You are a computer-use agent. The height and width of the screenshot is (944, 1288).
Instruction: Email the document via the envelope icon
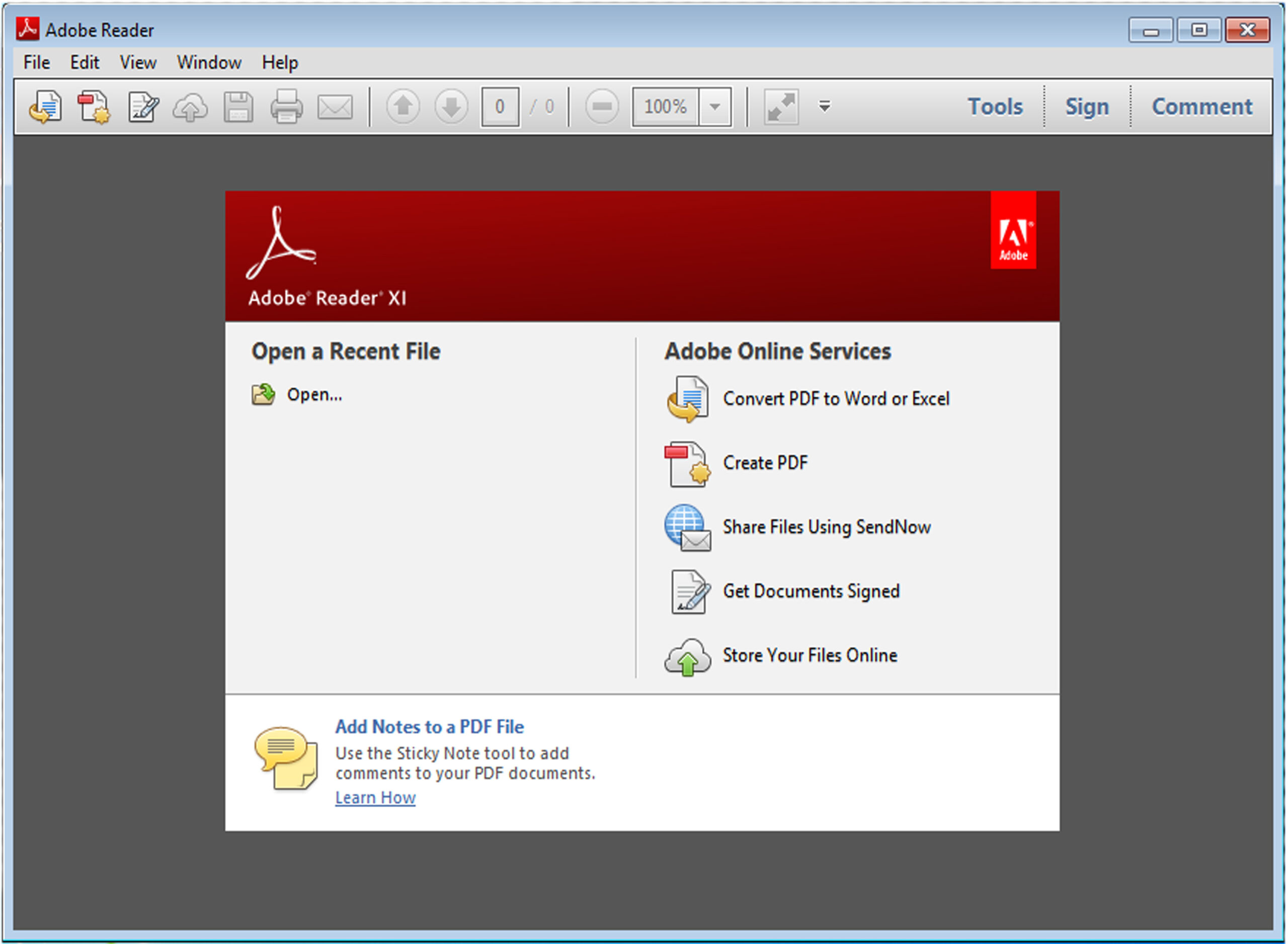(335, 106)
